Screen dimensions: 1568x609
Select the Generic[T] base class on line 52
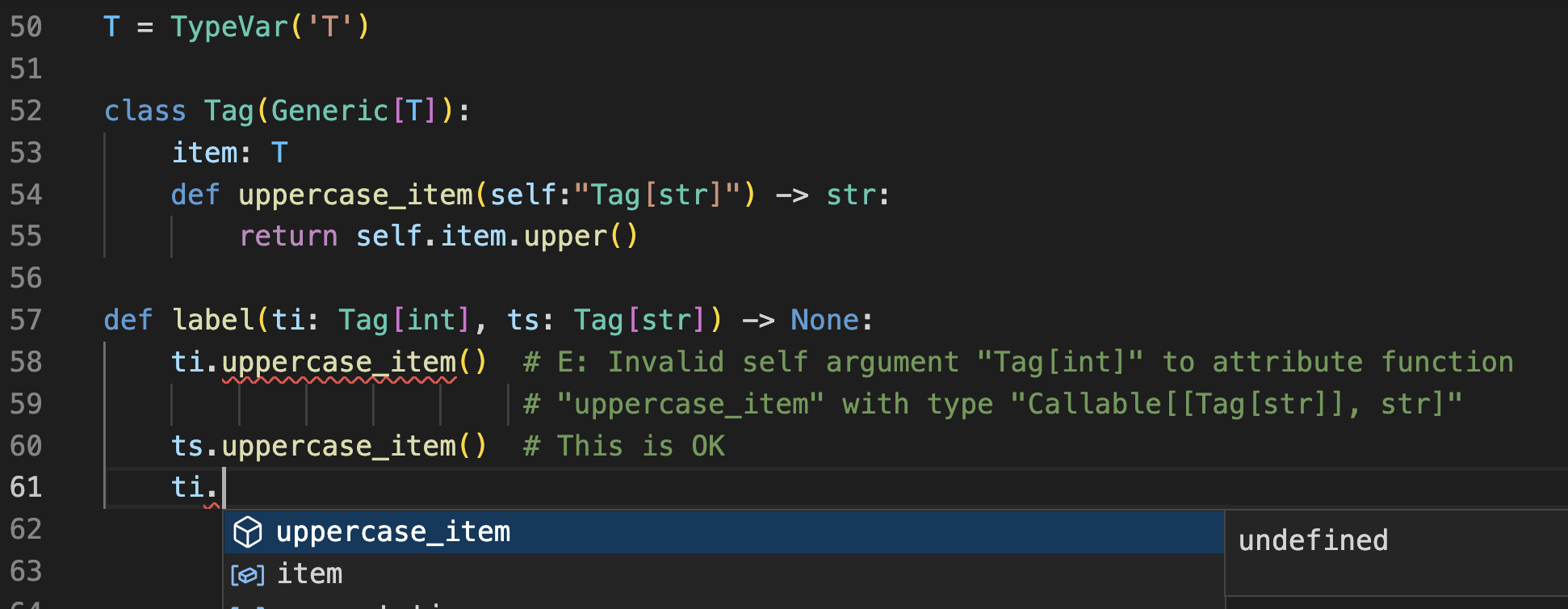click(x=350, y=111)
